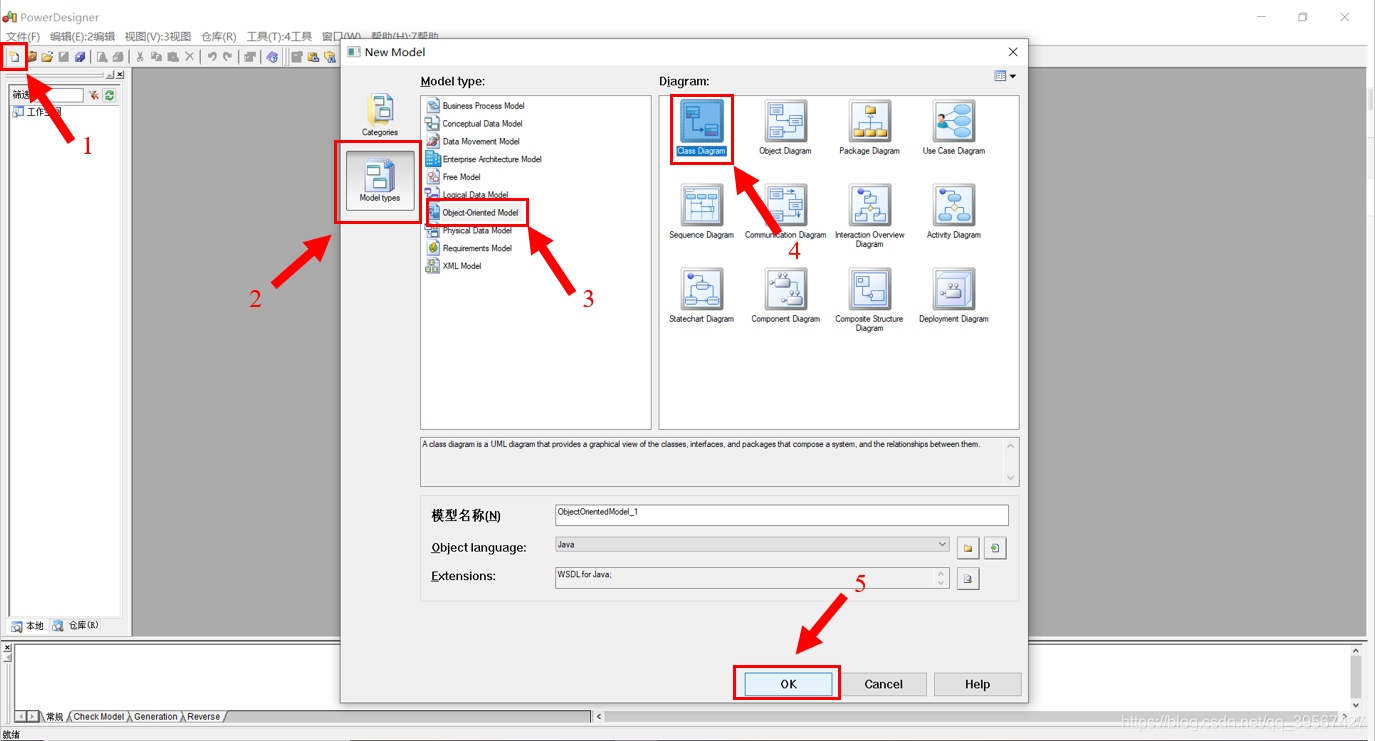Select Data Movement Model in list

473,142
